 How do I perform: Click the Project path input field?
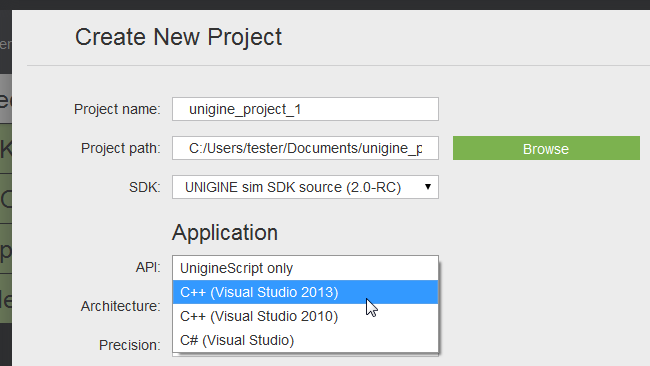305,148
